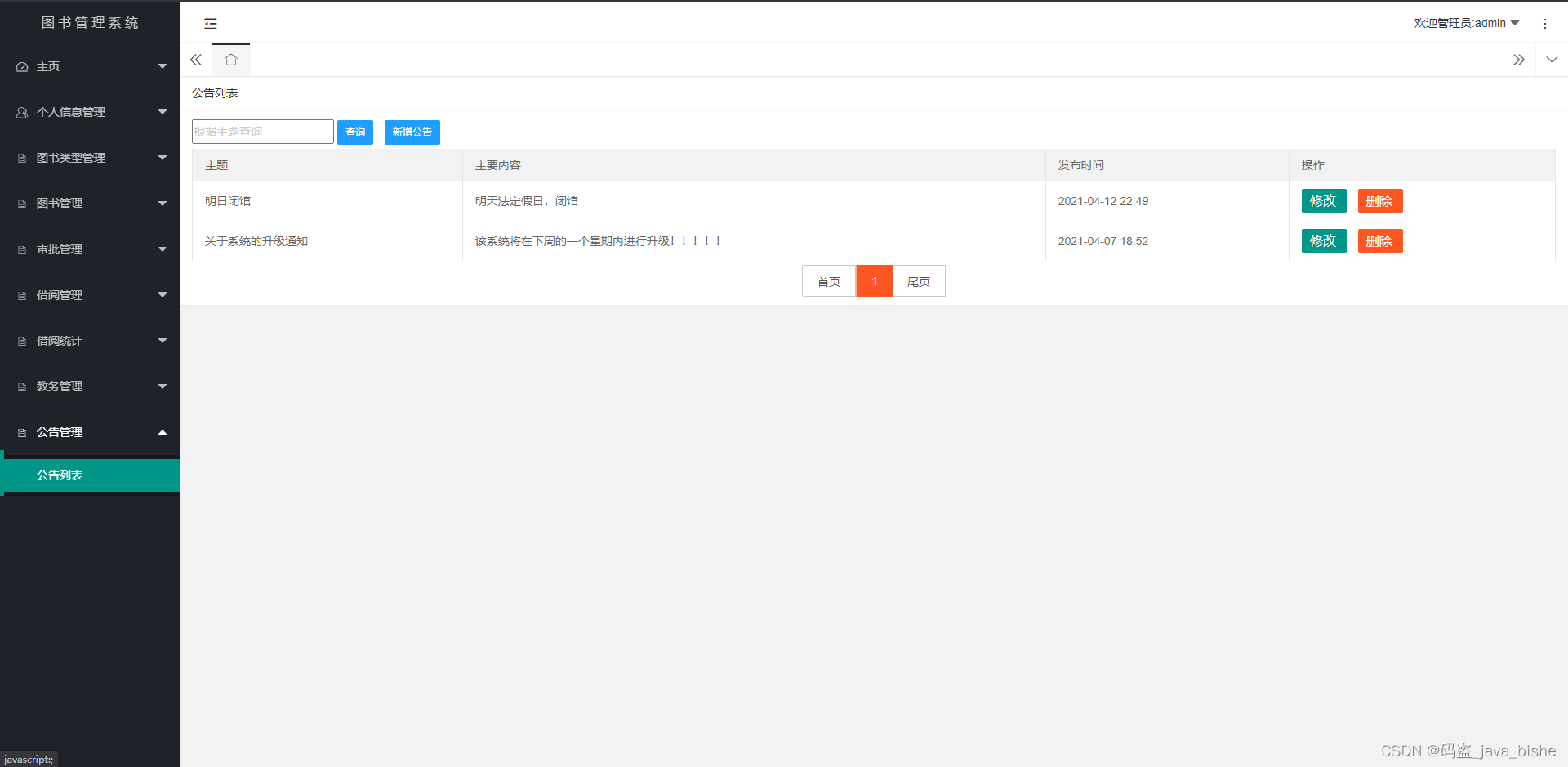Screen dimensions: 1568x767
Task: Click the 教务管理 file icon
Action: (x=22, y=387)
